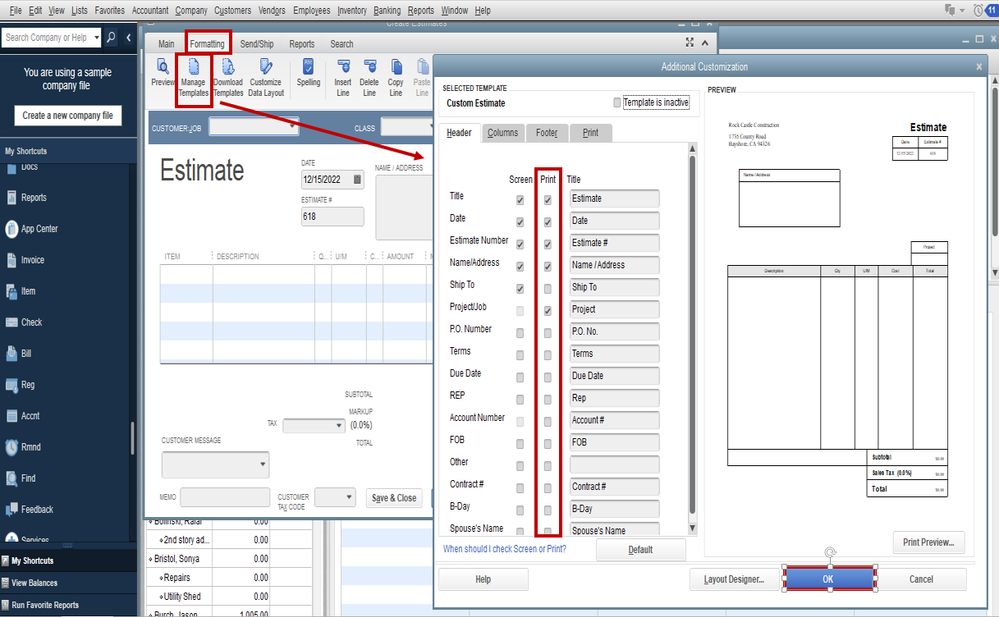999x617 pixels.
Task: Open the Send/Ship ribbon tab
Action: click(x=257, y=44)
